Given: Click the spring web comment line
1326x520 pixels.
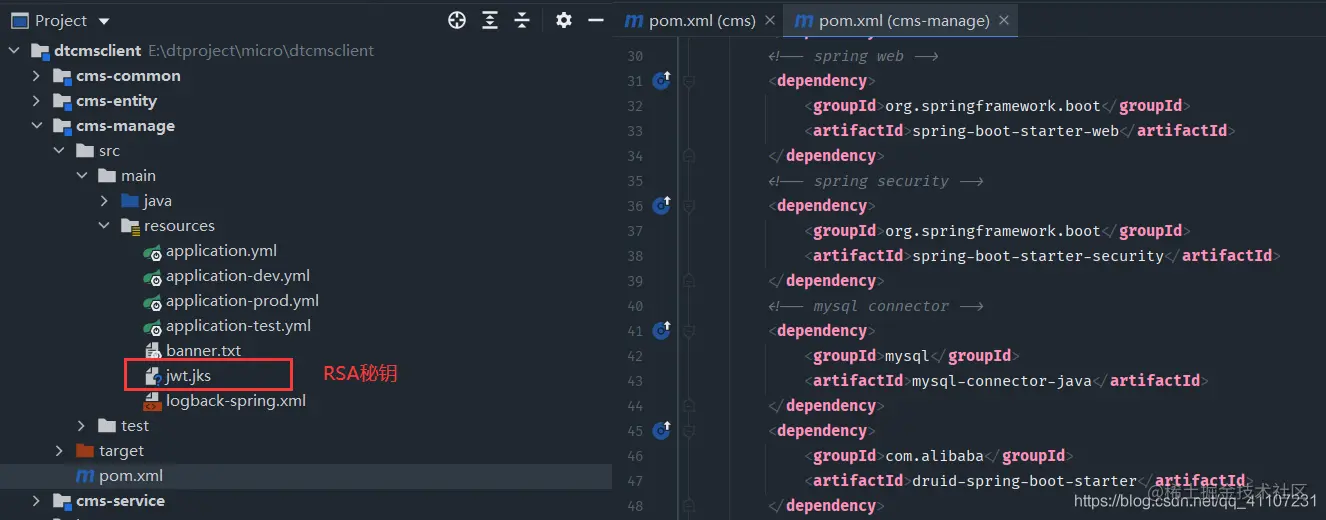Looking at the screenshot, I should 853,56.
